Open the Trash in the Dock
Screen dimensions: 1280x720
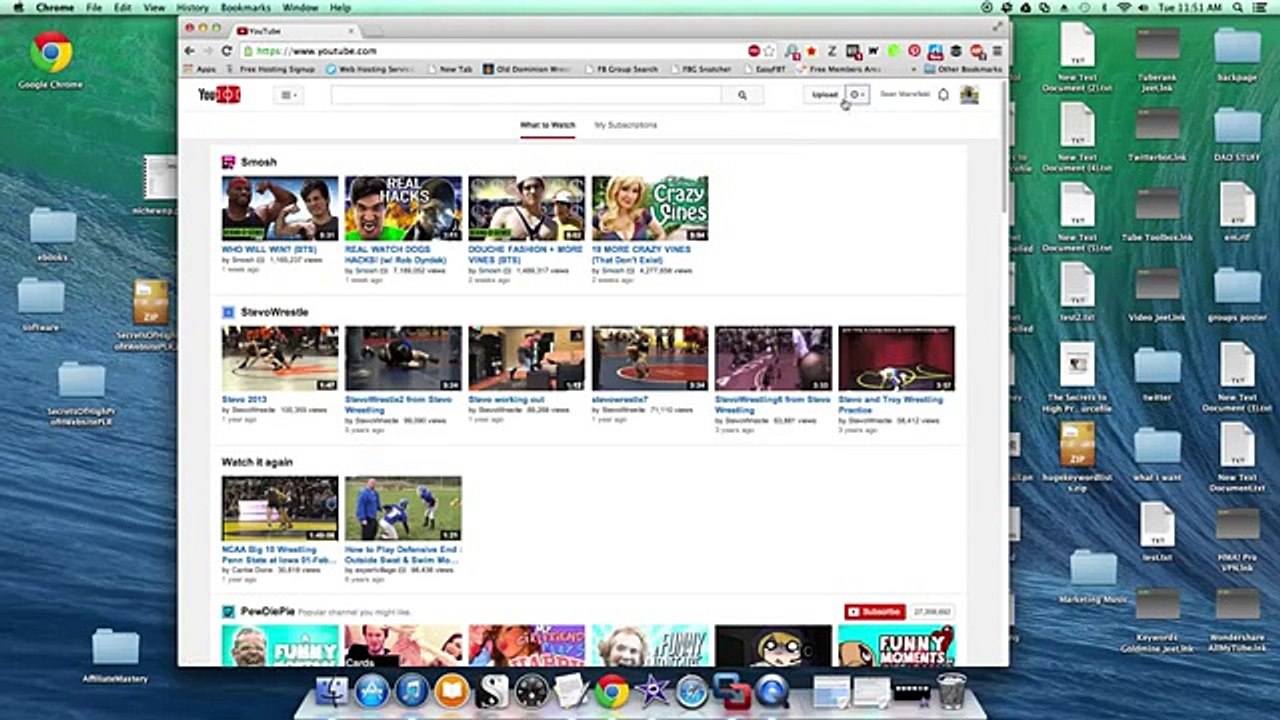951,690
